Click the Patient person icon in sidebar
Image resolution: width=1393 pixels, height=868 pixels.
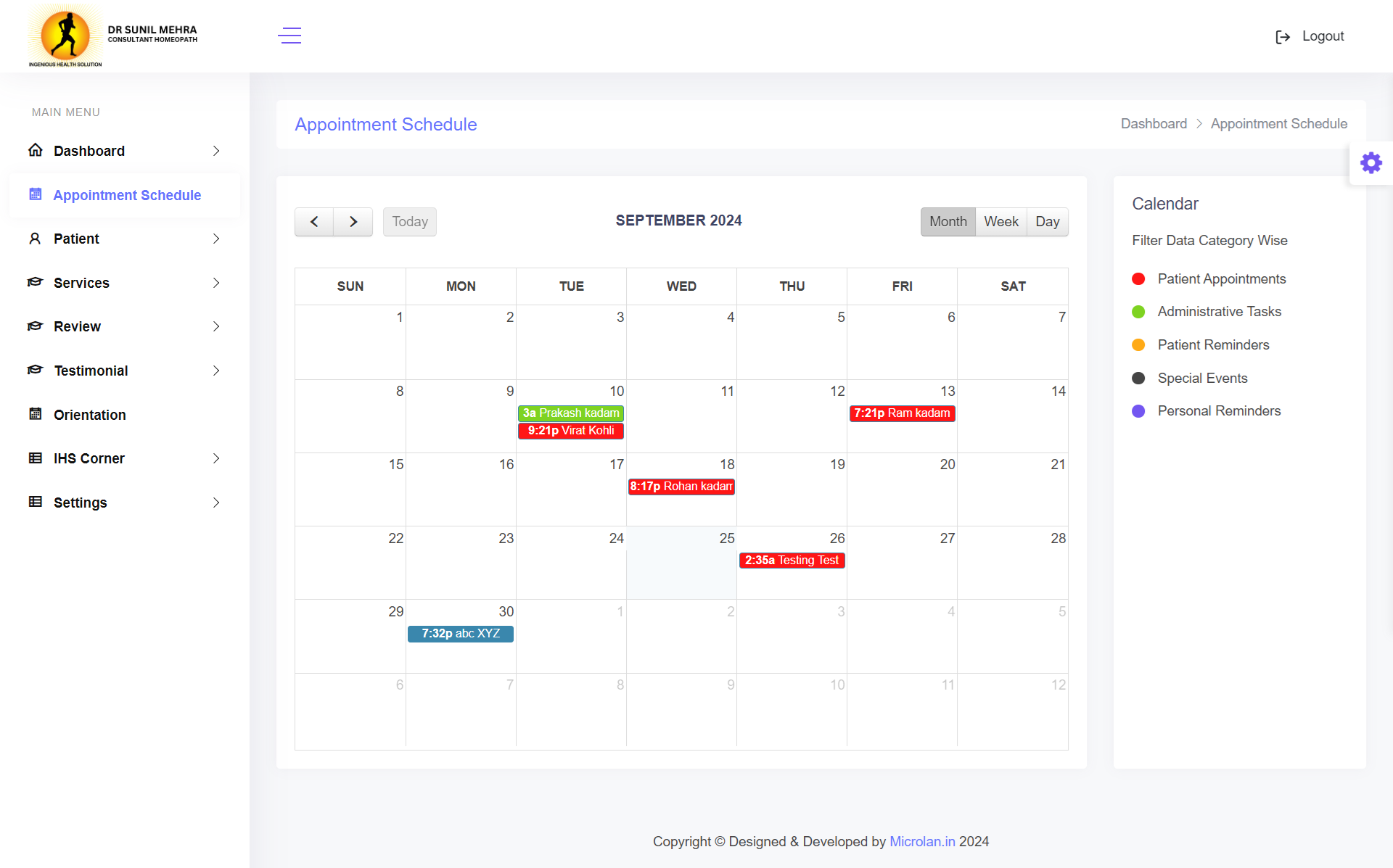(x=35, y=239)
